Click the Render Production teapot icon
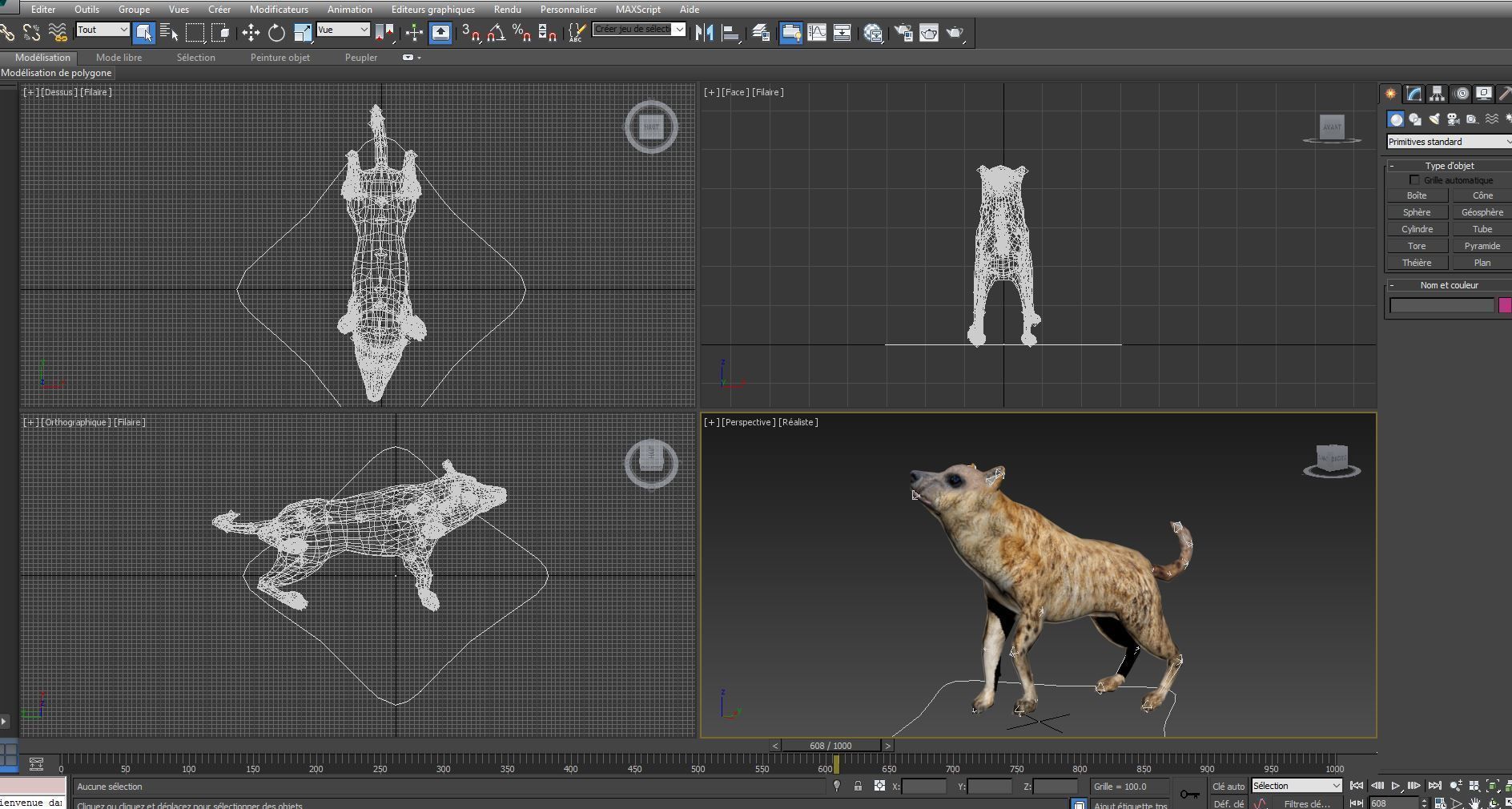Viewport: 1512px width, 809px height. point(955,32)
